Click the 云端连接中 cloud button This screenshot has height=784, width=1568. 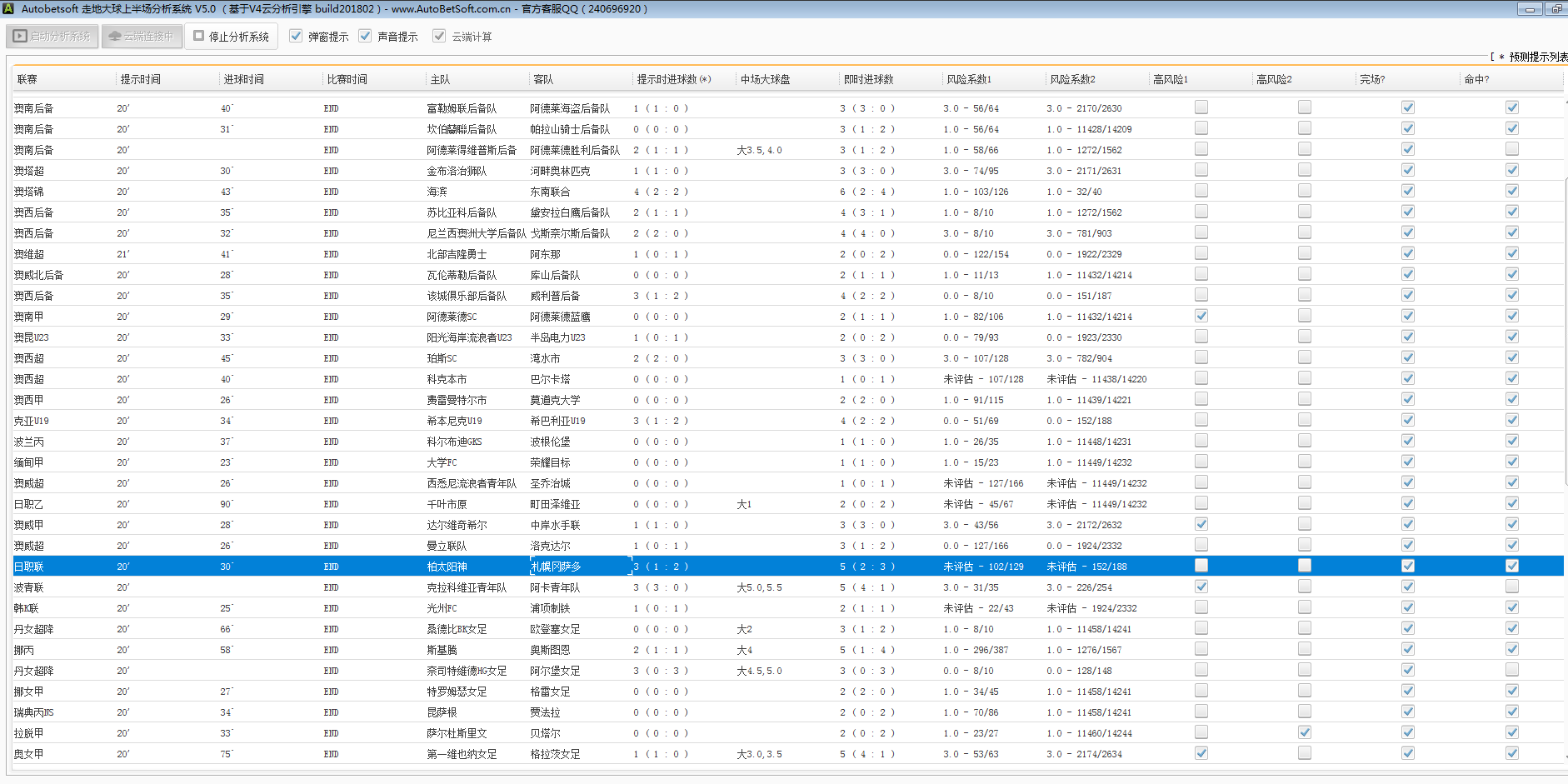[142, 37]
